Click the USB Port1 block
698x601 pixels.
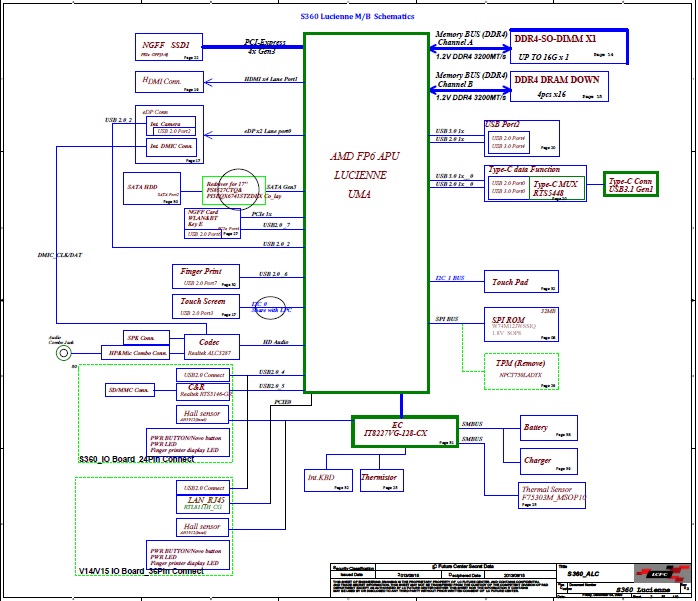522,138
